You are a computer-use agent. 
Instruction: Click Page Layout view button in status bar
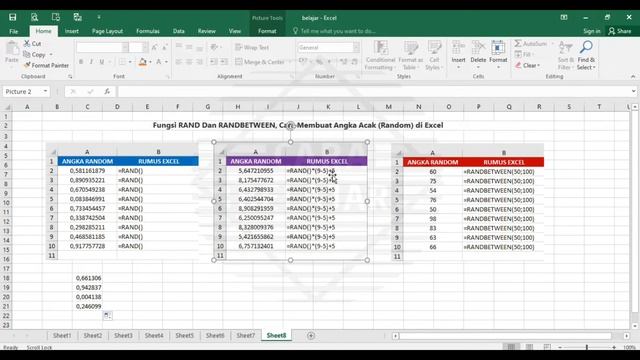pyautogui.click(x=529, y=347)
